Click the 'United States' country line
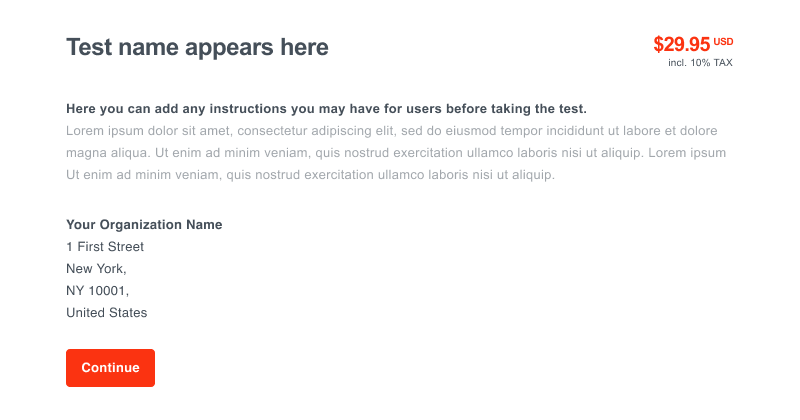 [106, 313]
